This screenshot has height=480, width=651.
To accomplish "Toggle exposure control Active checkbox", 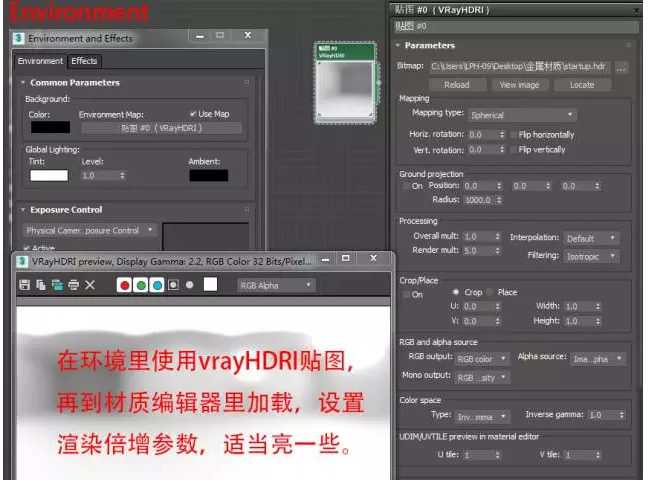I will [x=27, y=248].
